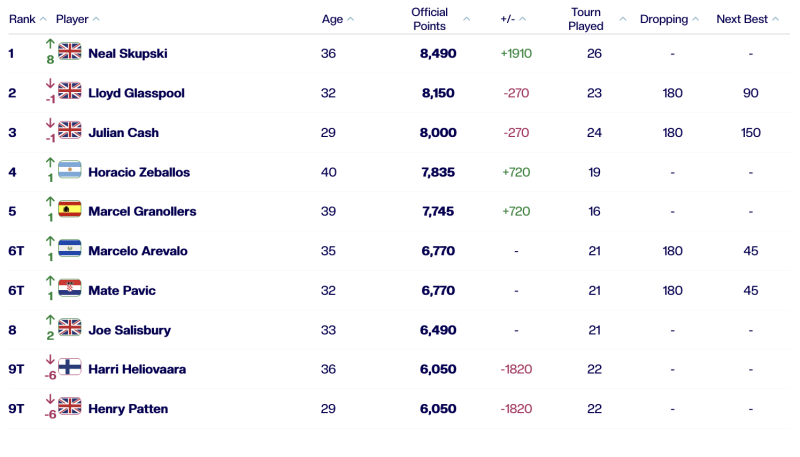800x457 pixels.
Task: Sort by the +/- column caret
Action: click(523, 19)
